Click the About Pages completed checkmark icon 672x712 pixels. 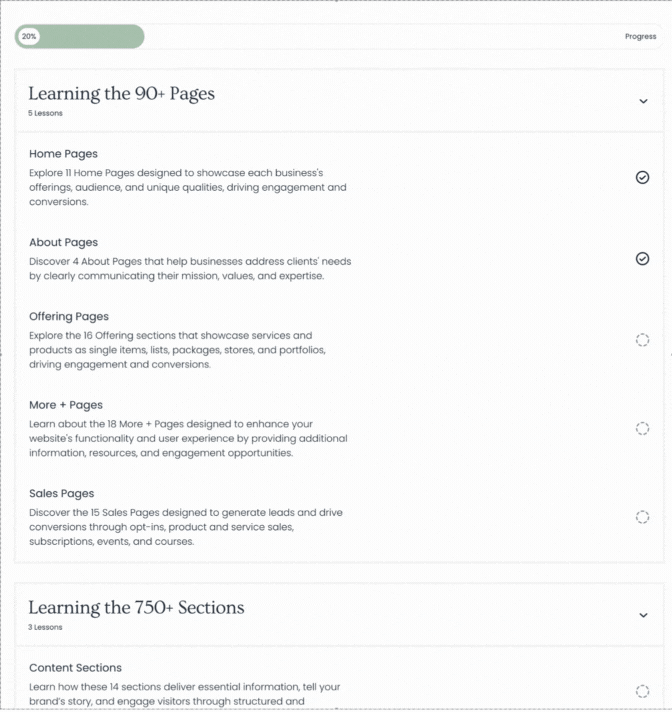(x=642, y=258)
